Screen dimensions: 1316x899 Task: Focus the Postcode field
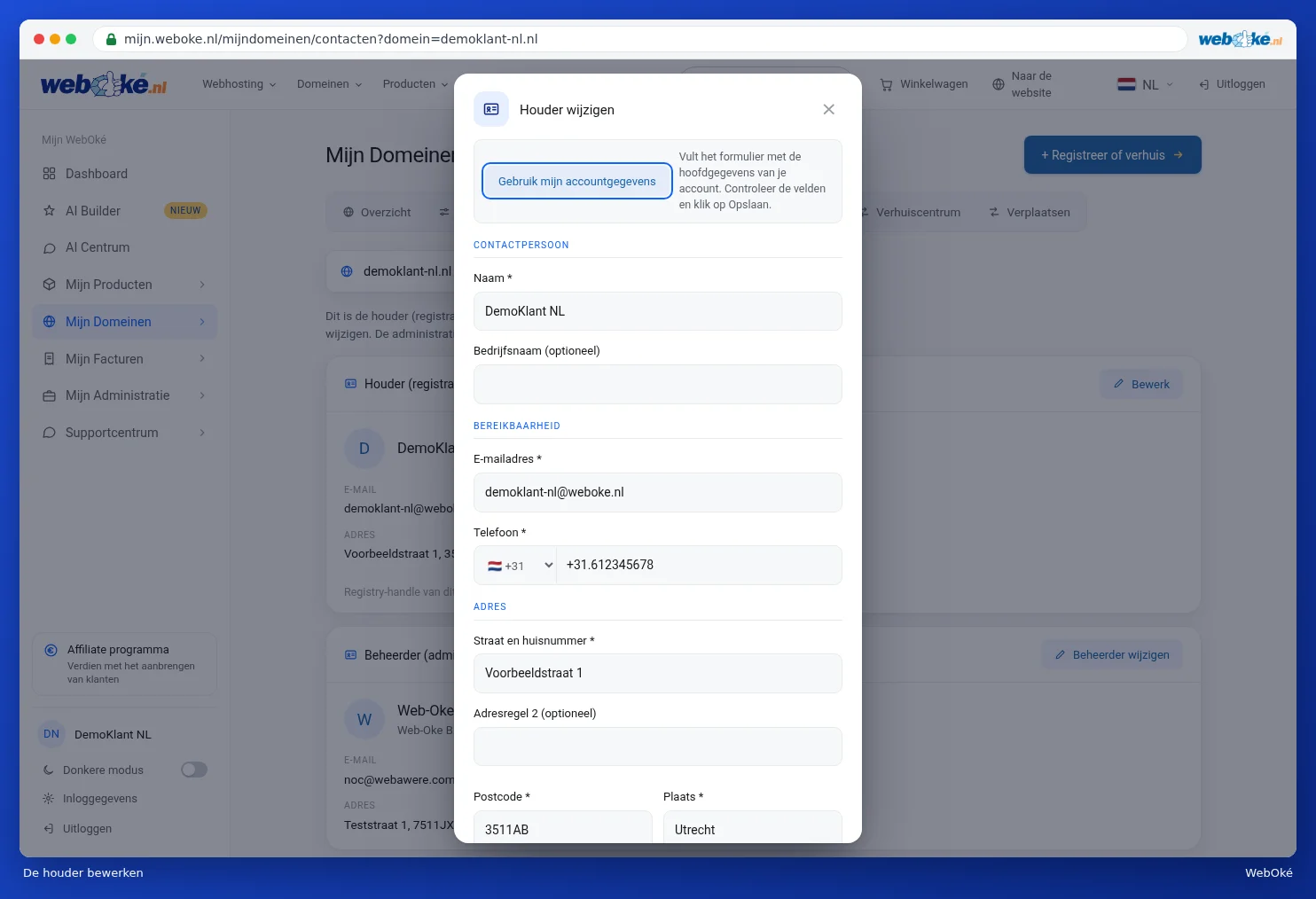tap(563, 828)
